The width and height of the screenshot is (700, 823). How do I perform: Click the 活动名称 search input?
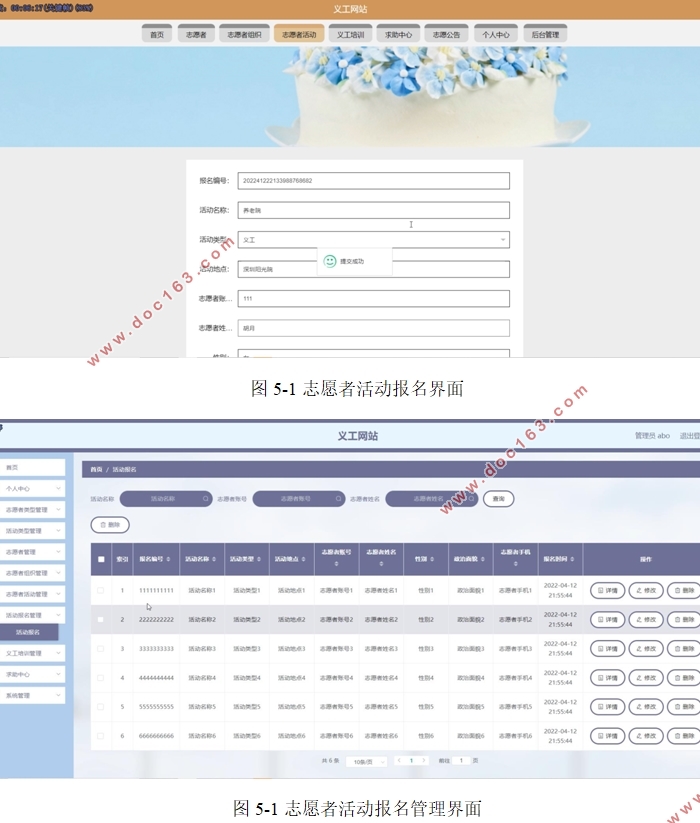pos(166,499)
